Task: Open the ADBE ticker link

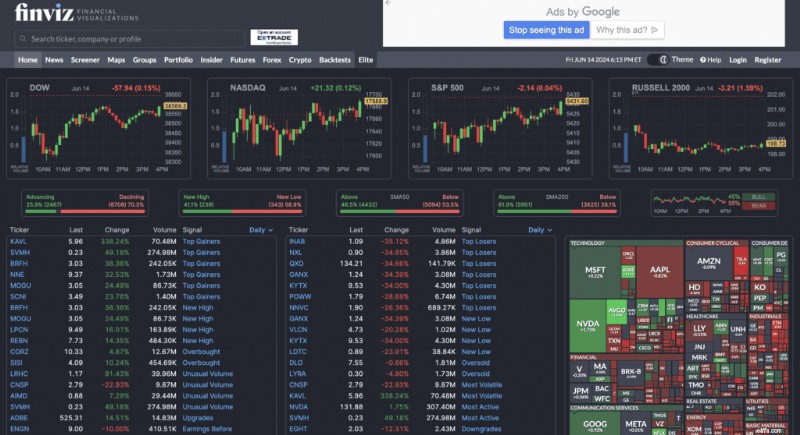Action: 19,418
